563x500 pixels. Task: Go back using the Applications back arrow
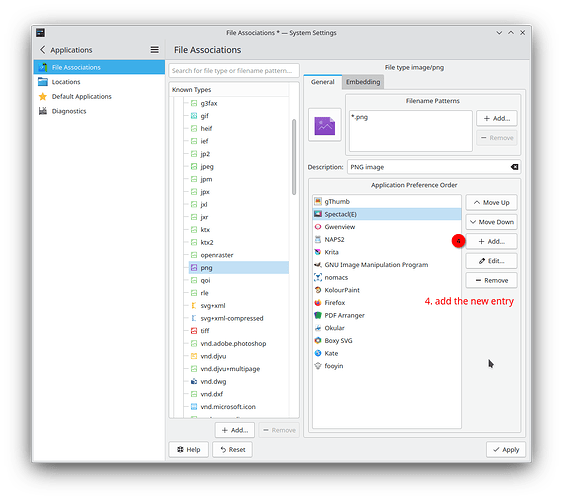click(x=42, y=50)
